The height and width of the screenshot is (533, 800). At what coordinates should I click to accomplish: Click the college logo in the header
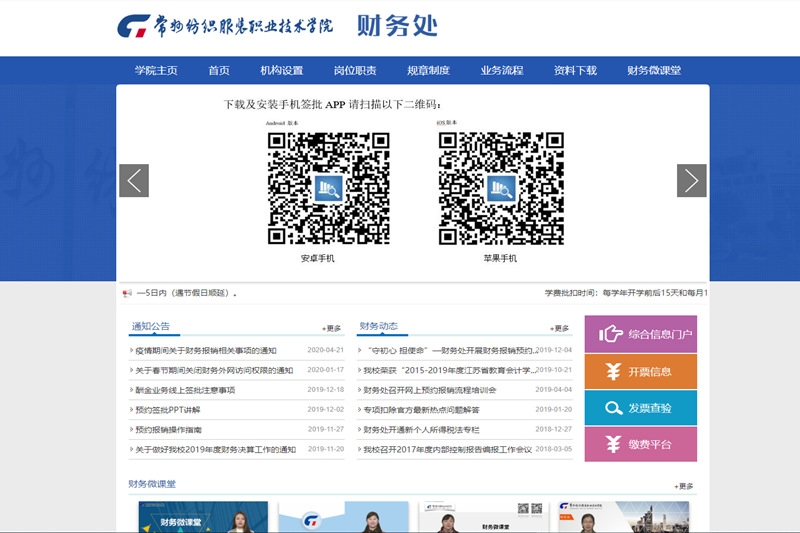click(x=225, y=26)
